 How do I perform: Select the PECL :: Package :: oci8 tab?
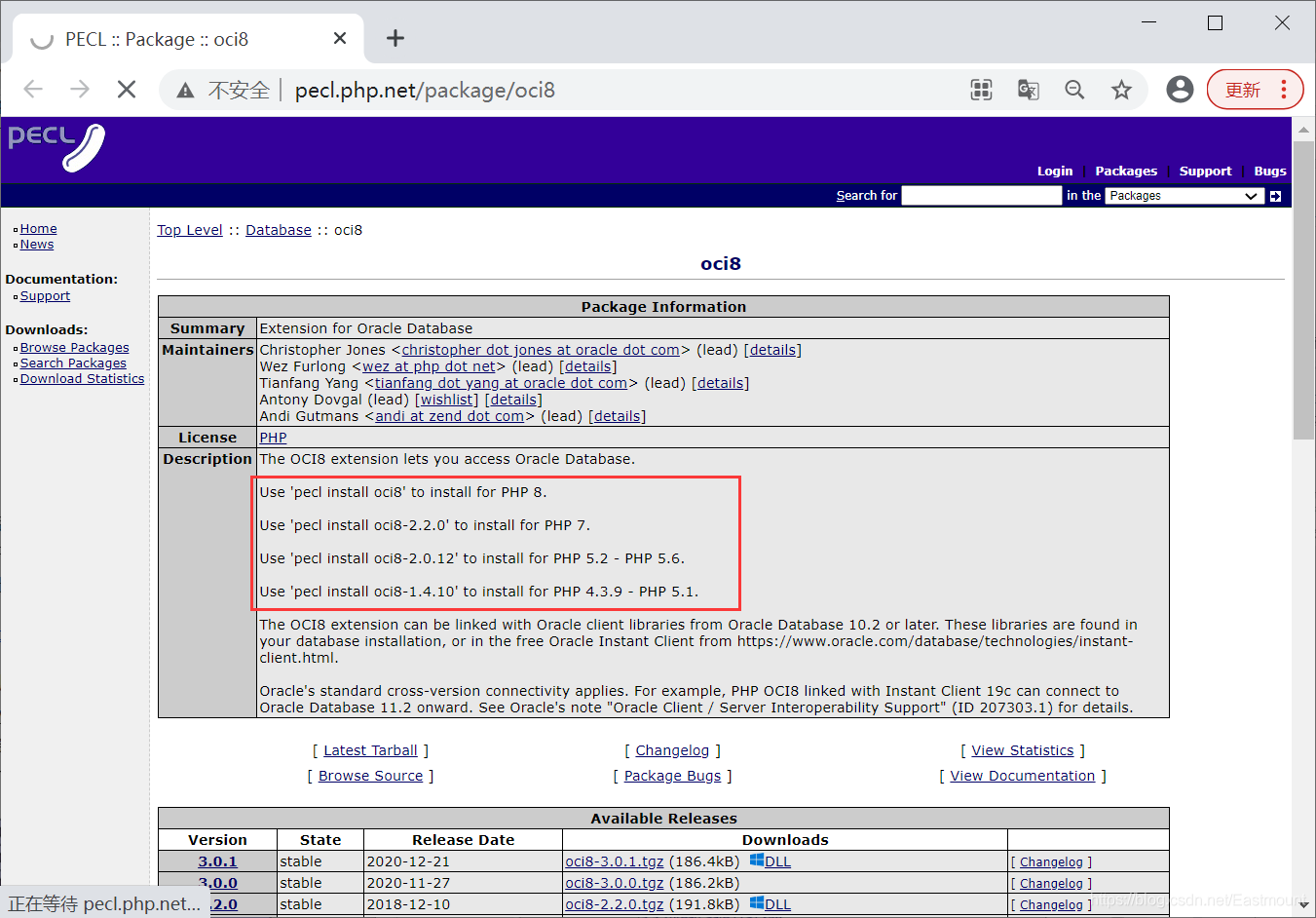pos(187,39)
